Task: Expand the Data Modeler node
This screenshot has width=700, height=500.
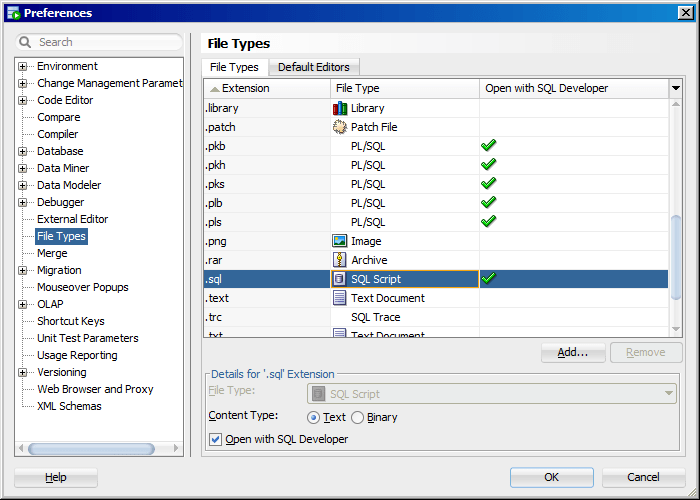Action: pos(22,185)
